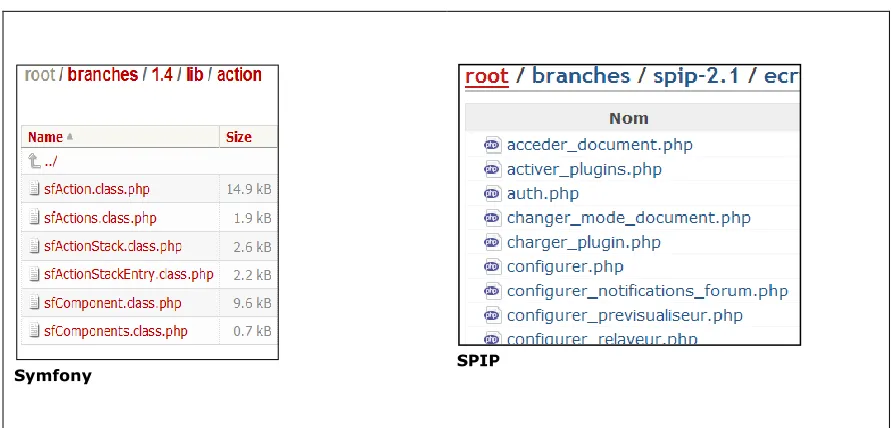Open sfComponents.class.php file link
Screen dimensions: 894x428
click(116, 331)
